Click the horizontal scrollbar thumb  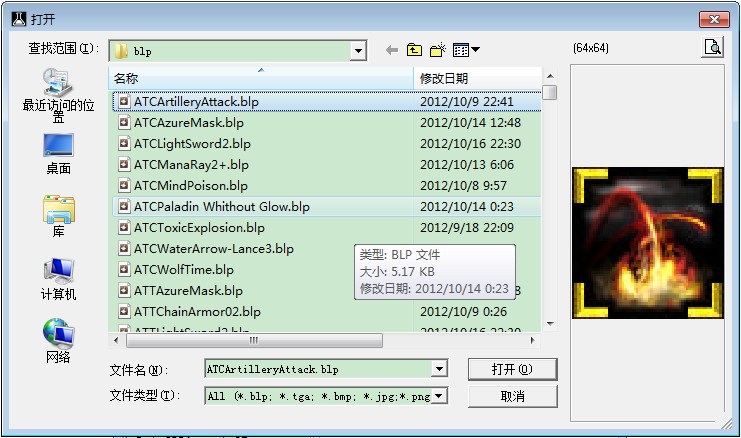254,340
